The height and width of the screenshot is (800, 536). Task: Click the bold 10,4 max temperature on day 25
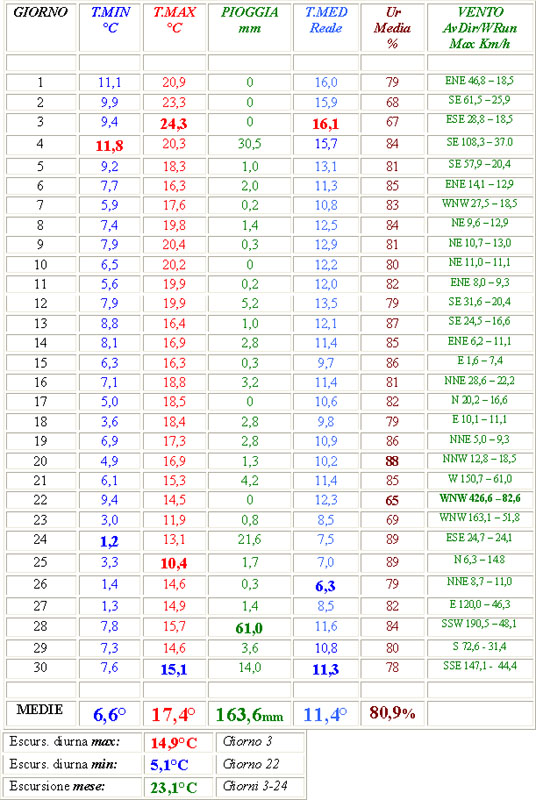pyautogui.click(x=174, y=564)
